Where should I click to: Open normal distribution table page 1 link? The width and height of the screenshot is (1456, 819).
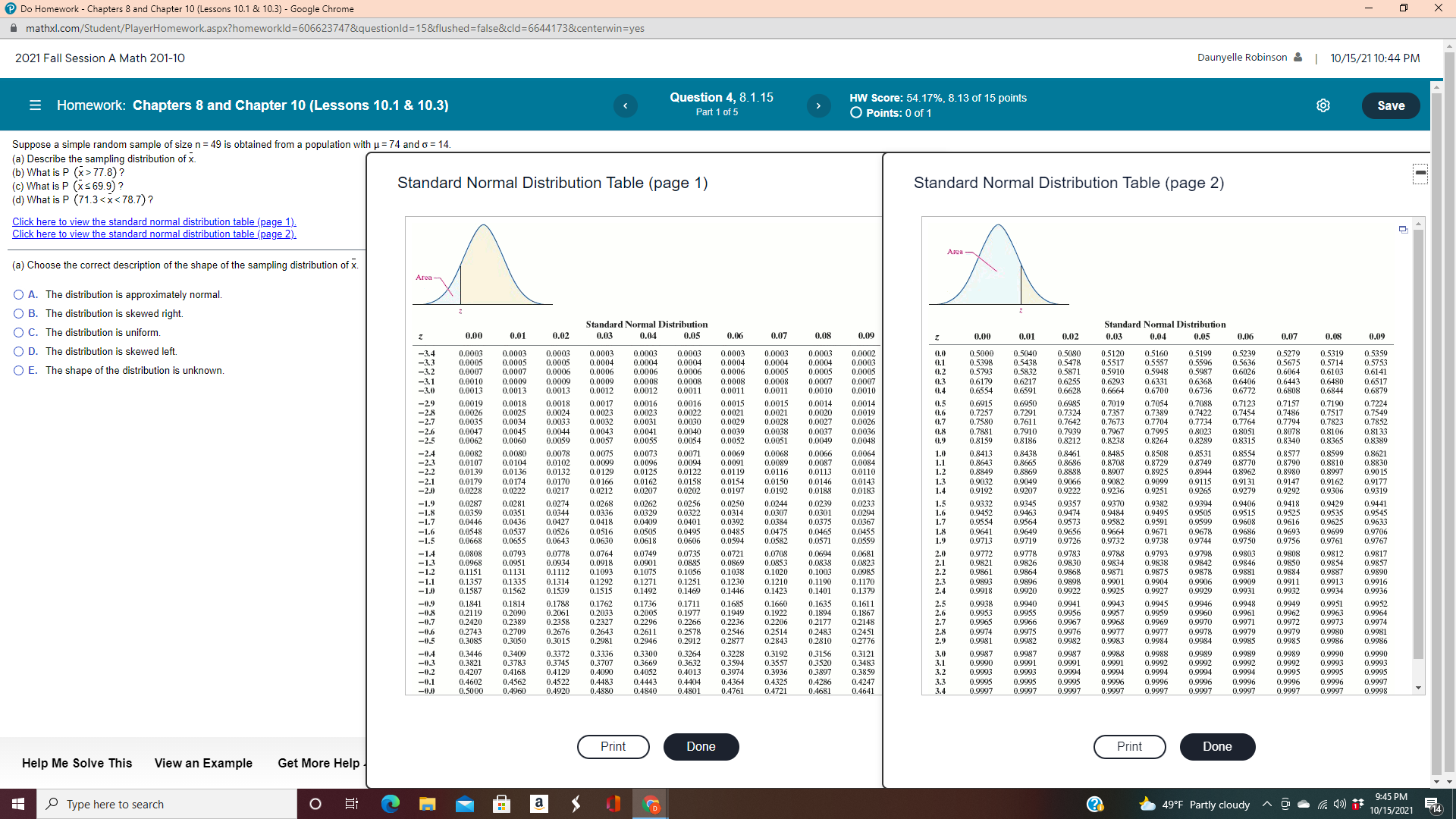click(154, 221)
